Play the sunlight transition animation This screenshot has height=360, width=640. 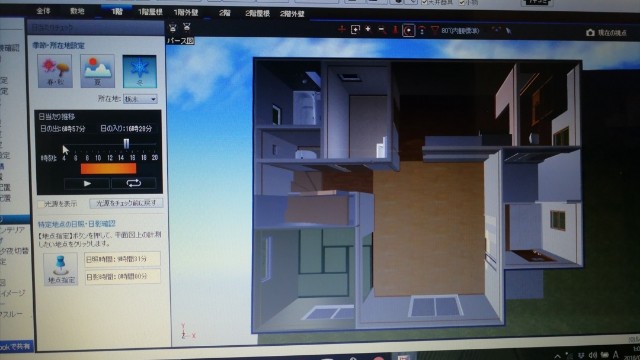87,183
